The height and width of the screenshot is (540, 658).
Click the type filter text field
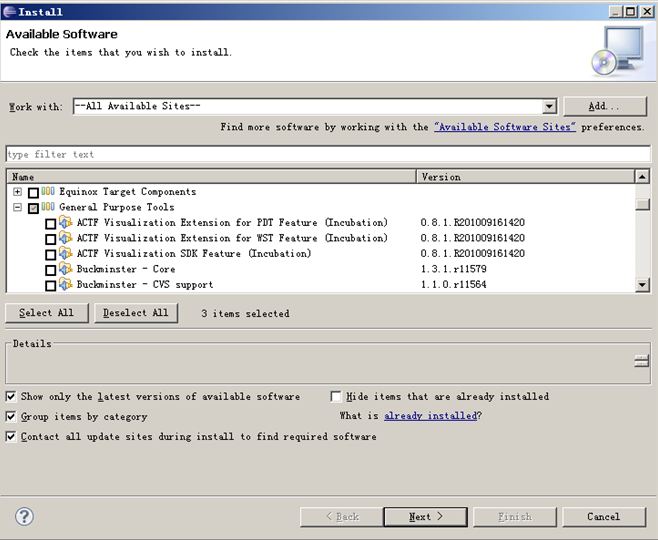point(329,154)
